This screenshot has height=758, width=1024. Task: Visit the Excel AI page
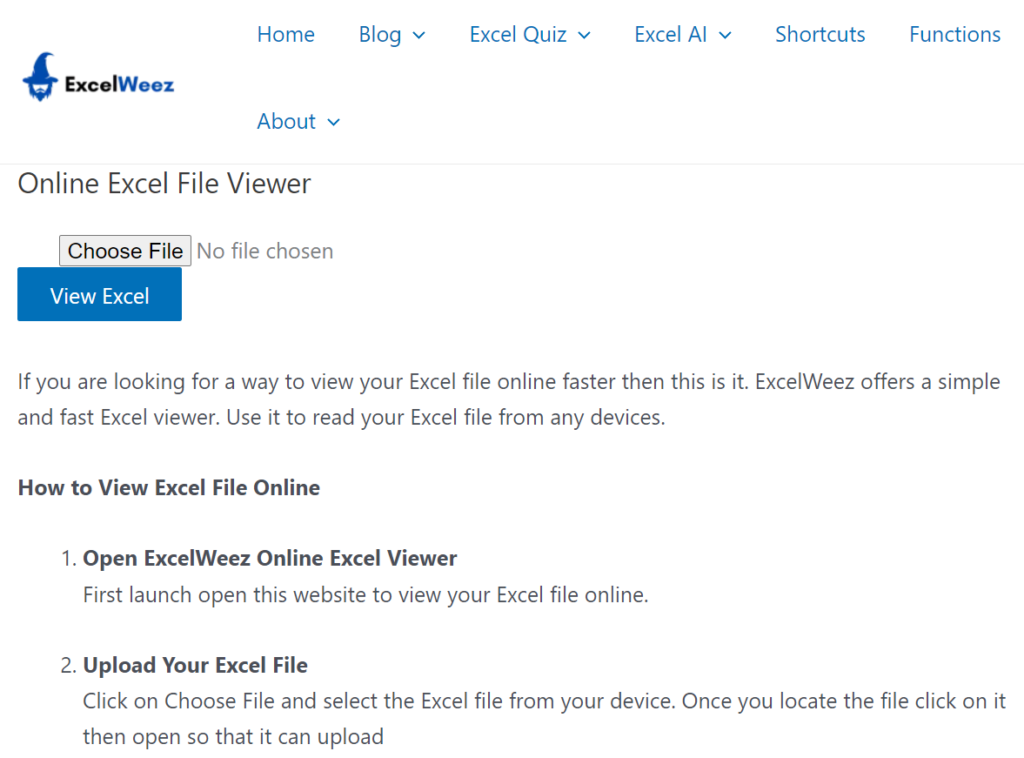pyautogui.click(x=670, y=34)
